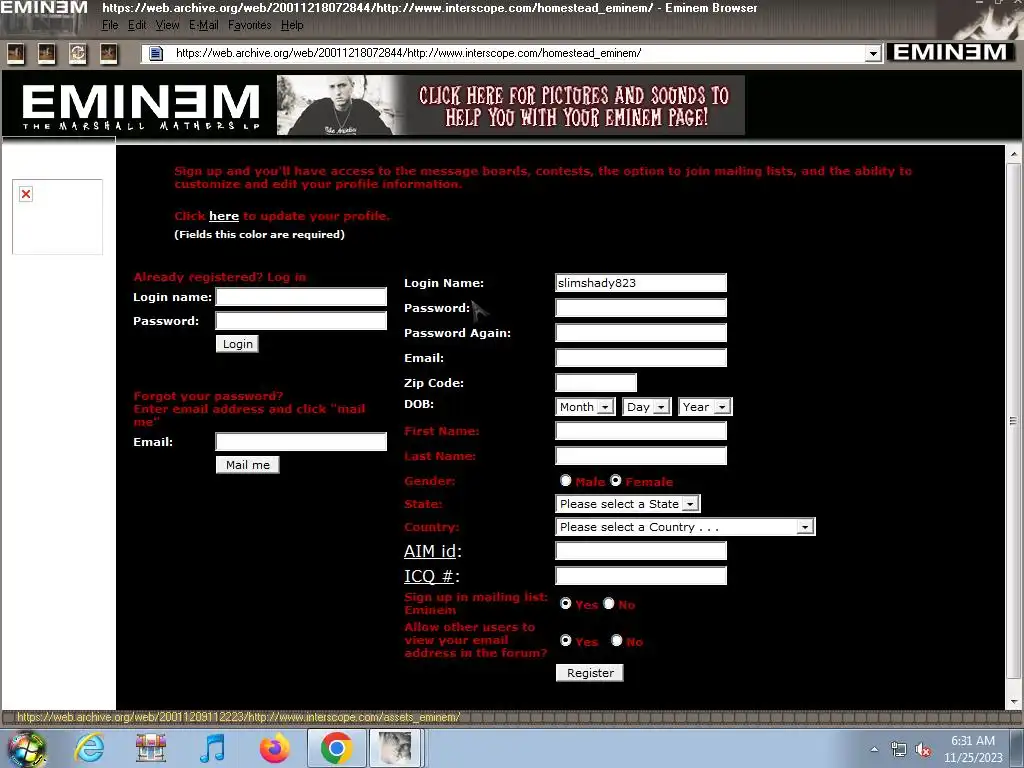Click the Password Again field

click(641, 332)
